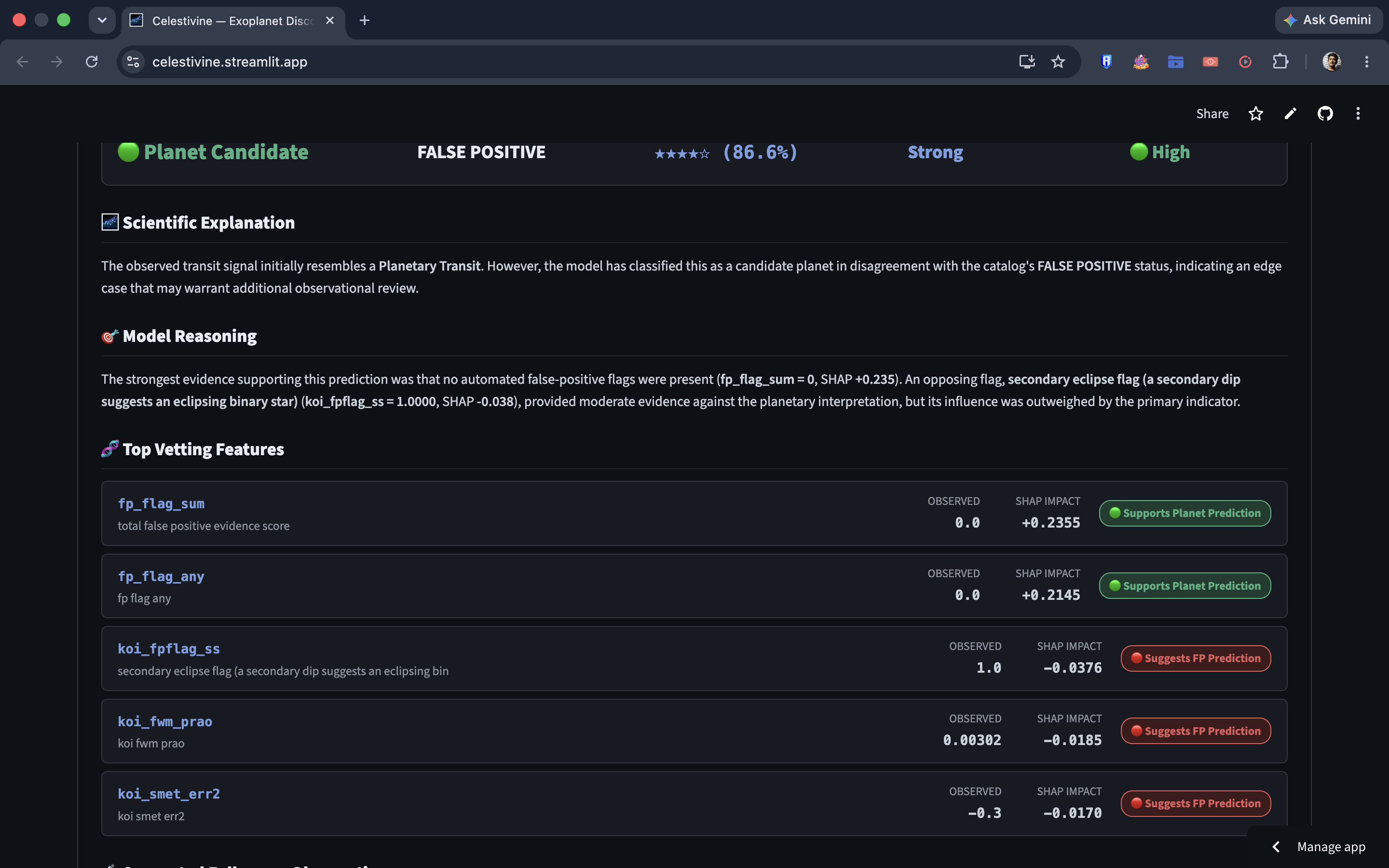
Task: Reload the page
Action: 92,61
